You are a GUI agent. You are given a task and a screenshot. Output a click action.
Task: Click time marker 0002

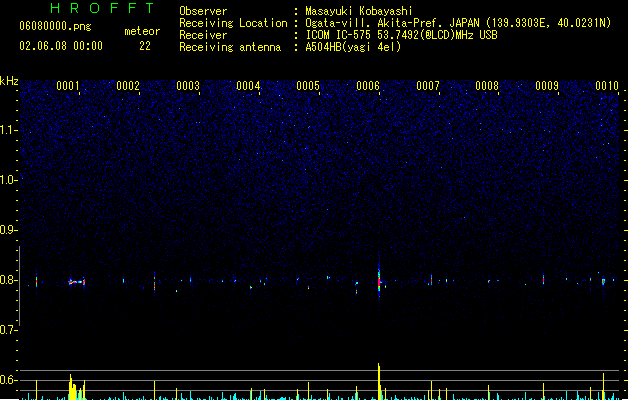coord(128,86)
